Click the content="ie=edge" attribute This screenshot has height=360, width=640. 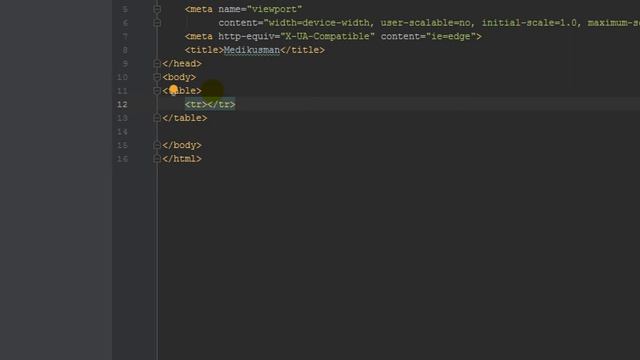coord(428,36)
